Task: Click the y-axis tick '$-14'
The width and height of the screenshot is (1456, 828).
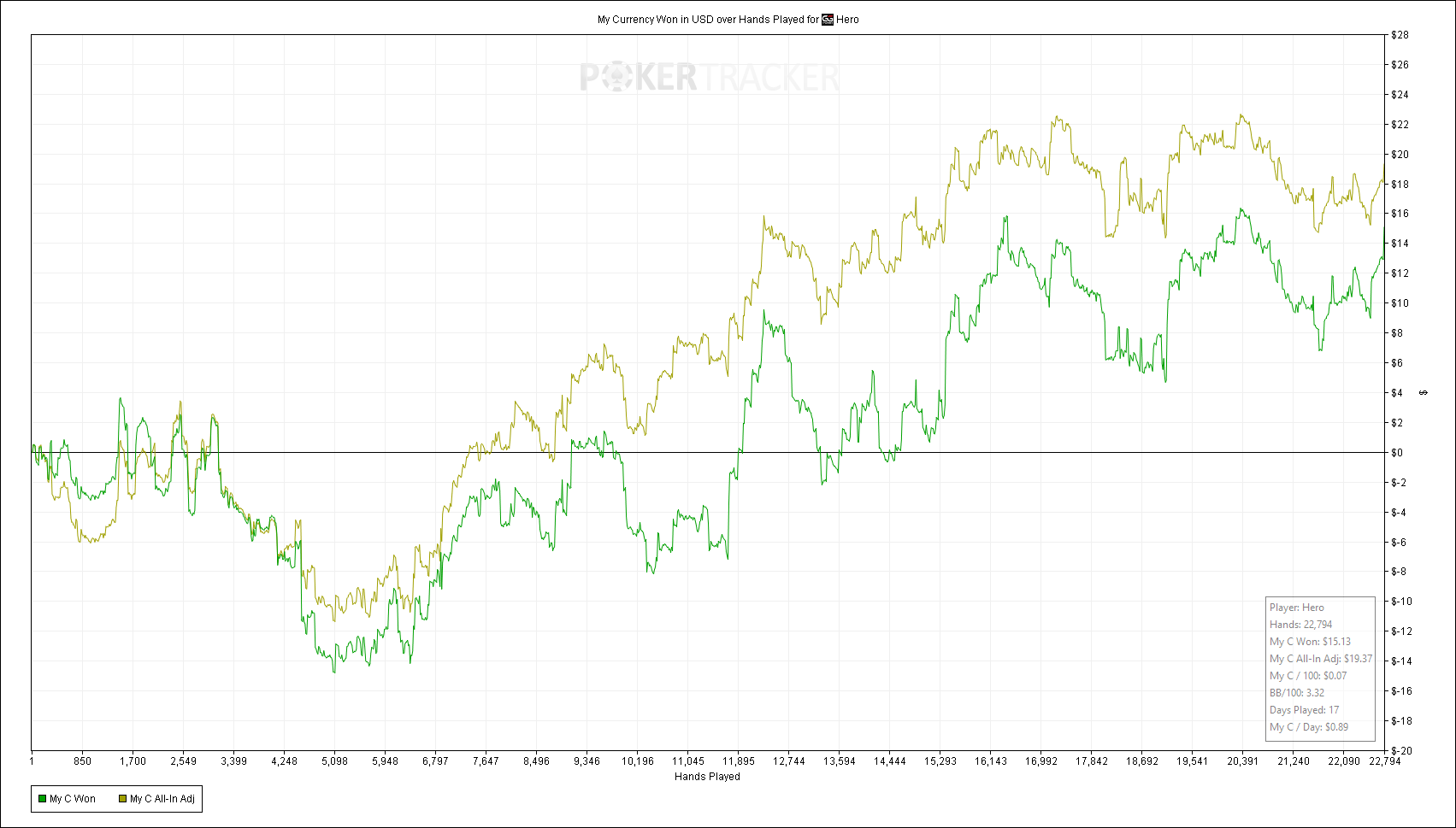Action: [1401, 661]
